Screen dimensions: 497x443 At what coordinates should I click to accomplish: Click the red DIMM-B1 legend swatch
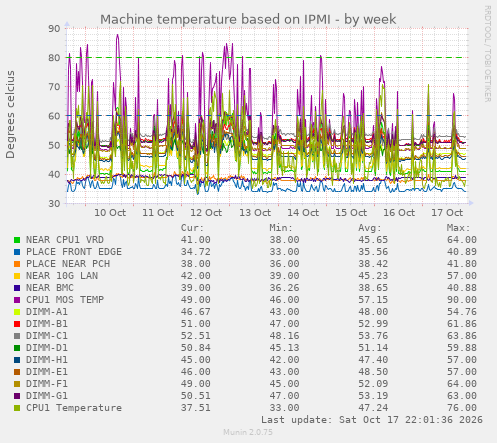point(17,324)
